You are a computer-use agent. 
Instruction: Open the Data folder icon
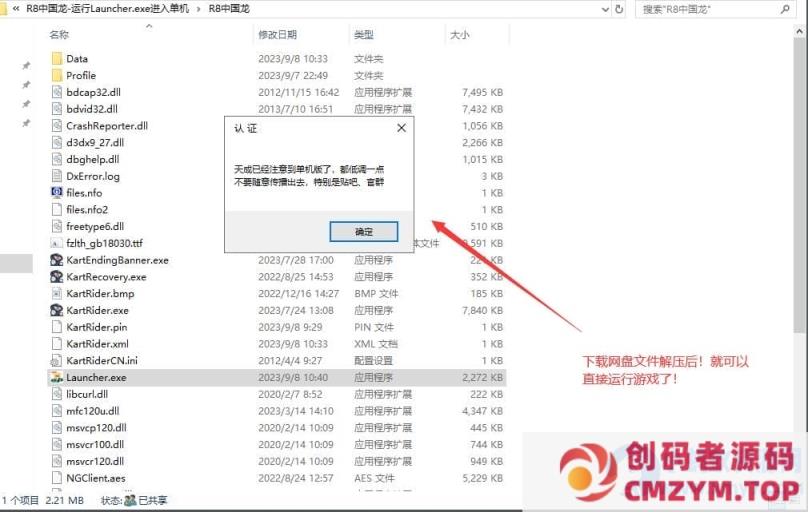pos(57,59)
